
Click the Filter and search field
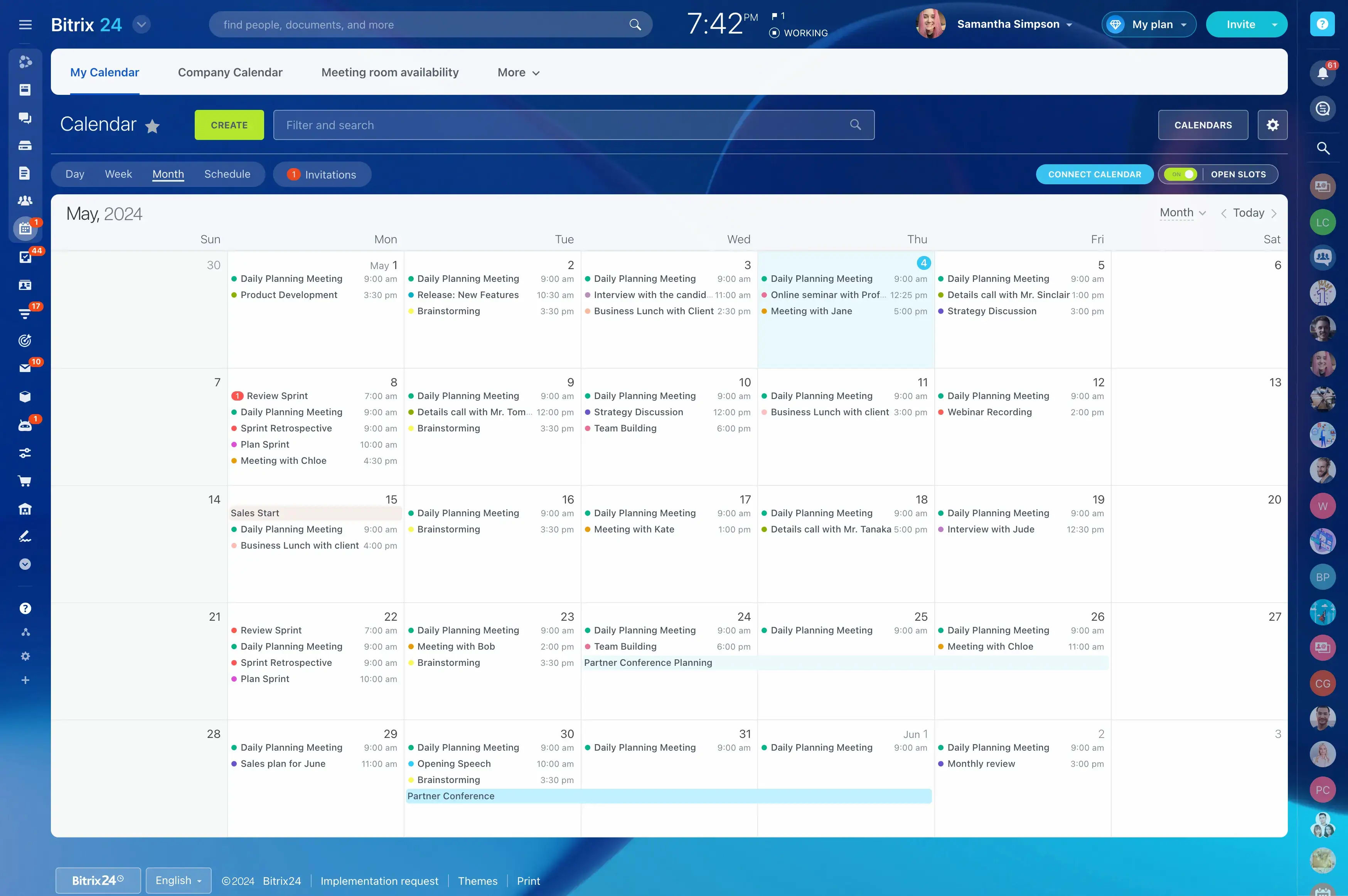pos(566,125)
